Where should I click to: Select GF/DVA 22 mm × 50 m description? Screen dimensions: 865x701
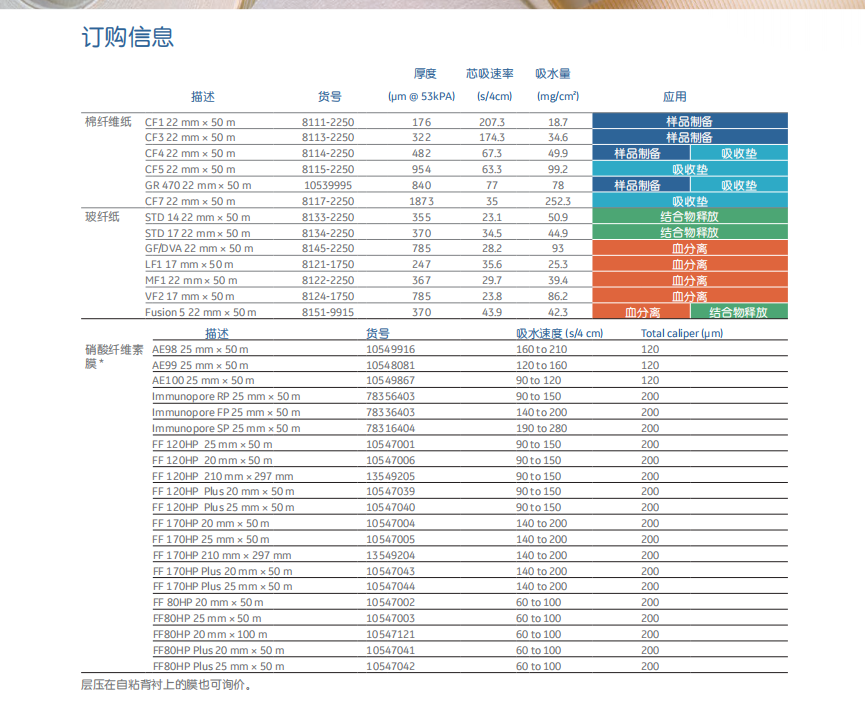point(199,249)
